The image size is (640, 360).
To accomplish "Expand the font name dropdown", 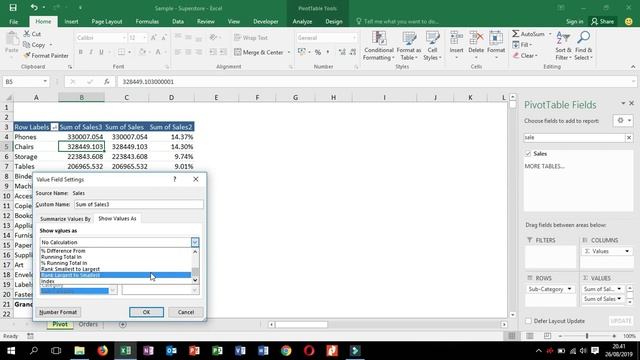I will click(x=124, y=38).
